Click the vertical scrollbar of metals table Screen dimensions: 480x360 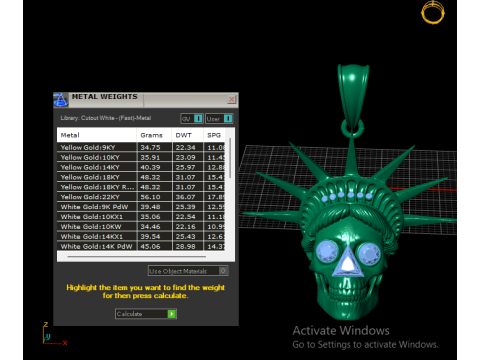(230, 158)
